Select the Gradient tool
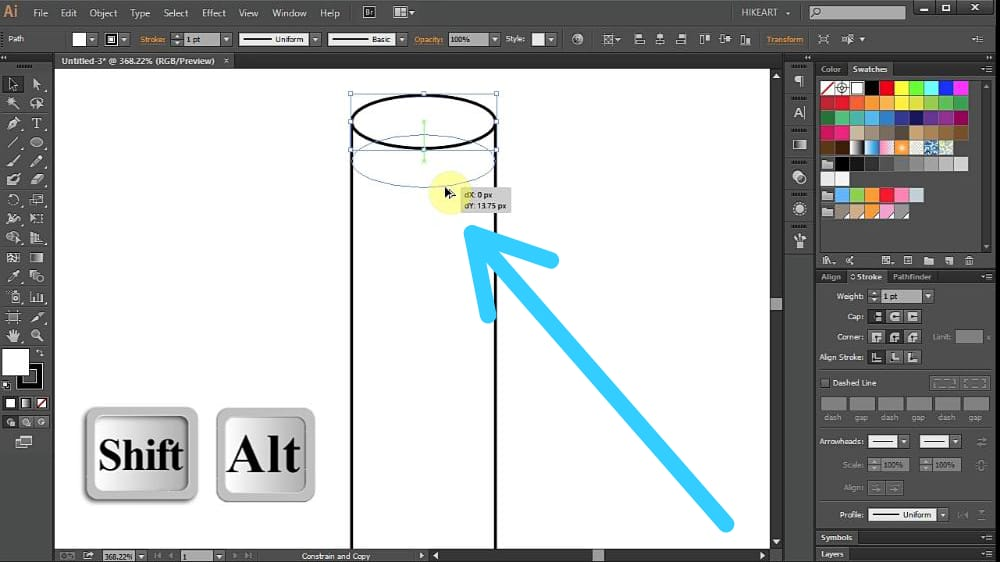Image resolution: width=1000 pixels, height=562 pixels. click(x=36, y=258)
